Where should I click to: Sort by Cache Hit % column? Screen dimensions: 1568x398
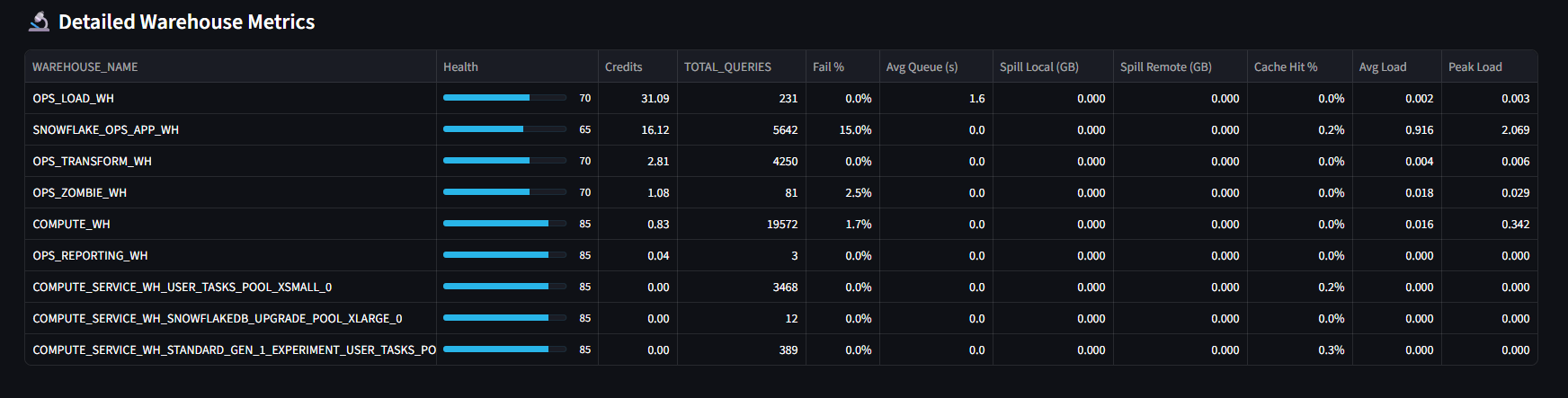point(1286,67)
